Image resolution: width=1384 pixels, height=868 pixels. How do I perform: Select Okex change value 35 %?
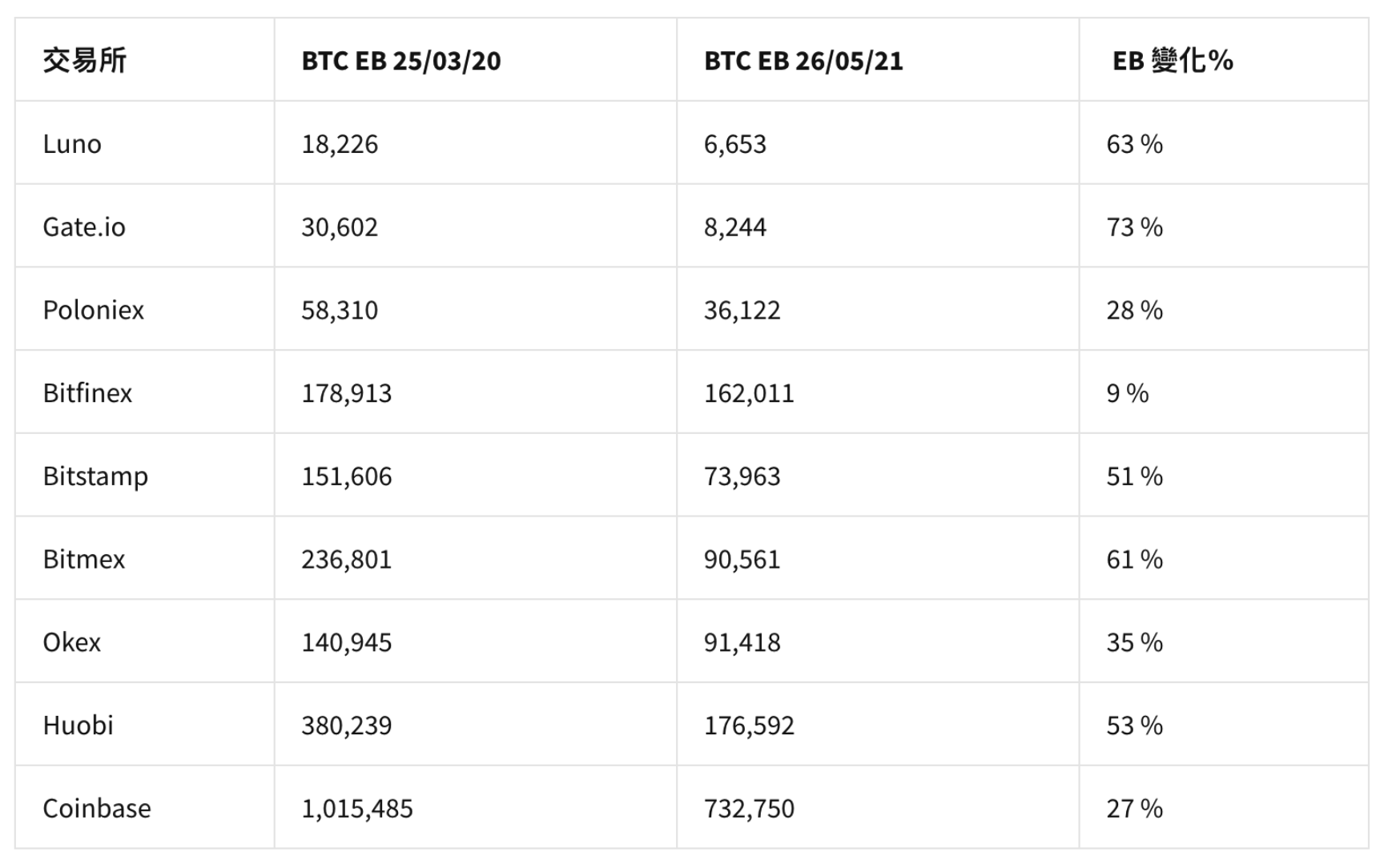point(1135,642)
